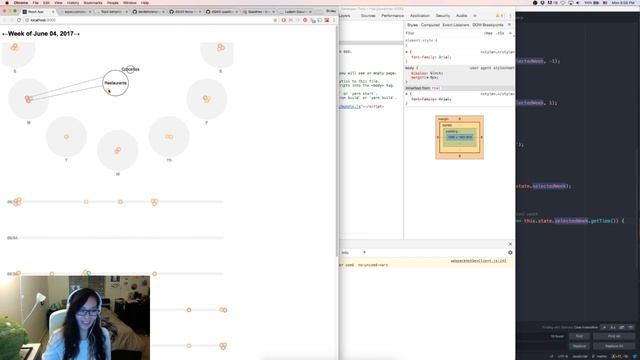640x360 pixels.
Task: Open DevTools three-dot customize menu
Action: [x=510, y=16]
